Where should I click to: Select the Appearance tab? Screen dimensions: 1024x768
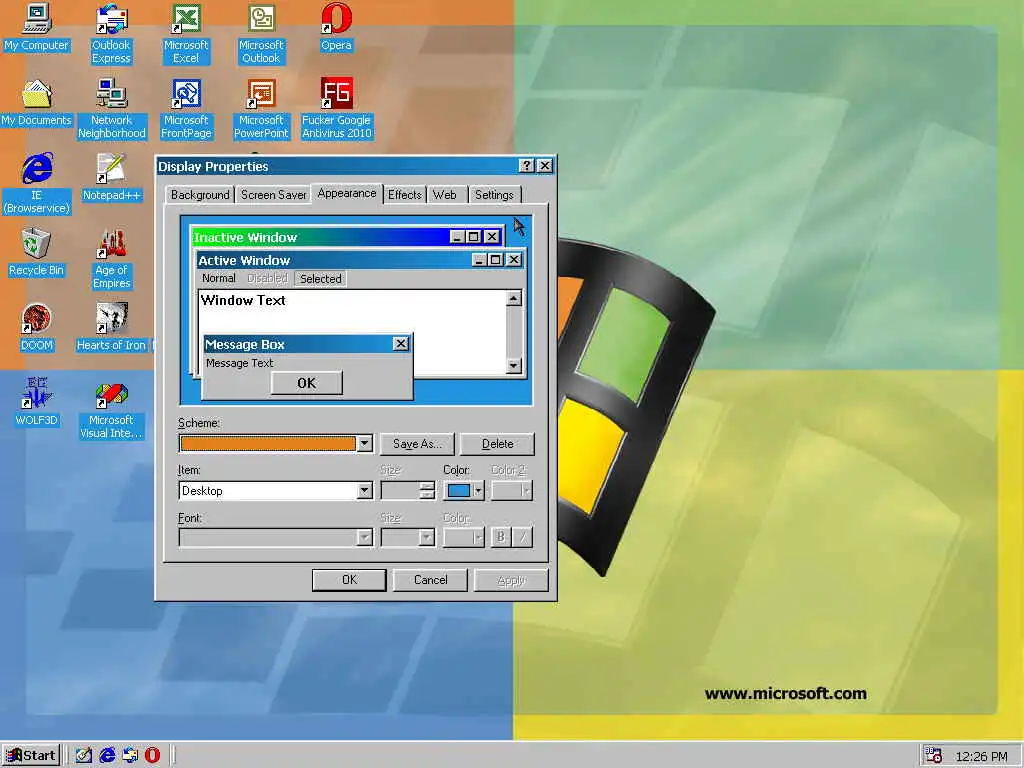click(347, 193)
